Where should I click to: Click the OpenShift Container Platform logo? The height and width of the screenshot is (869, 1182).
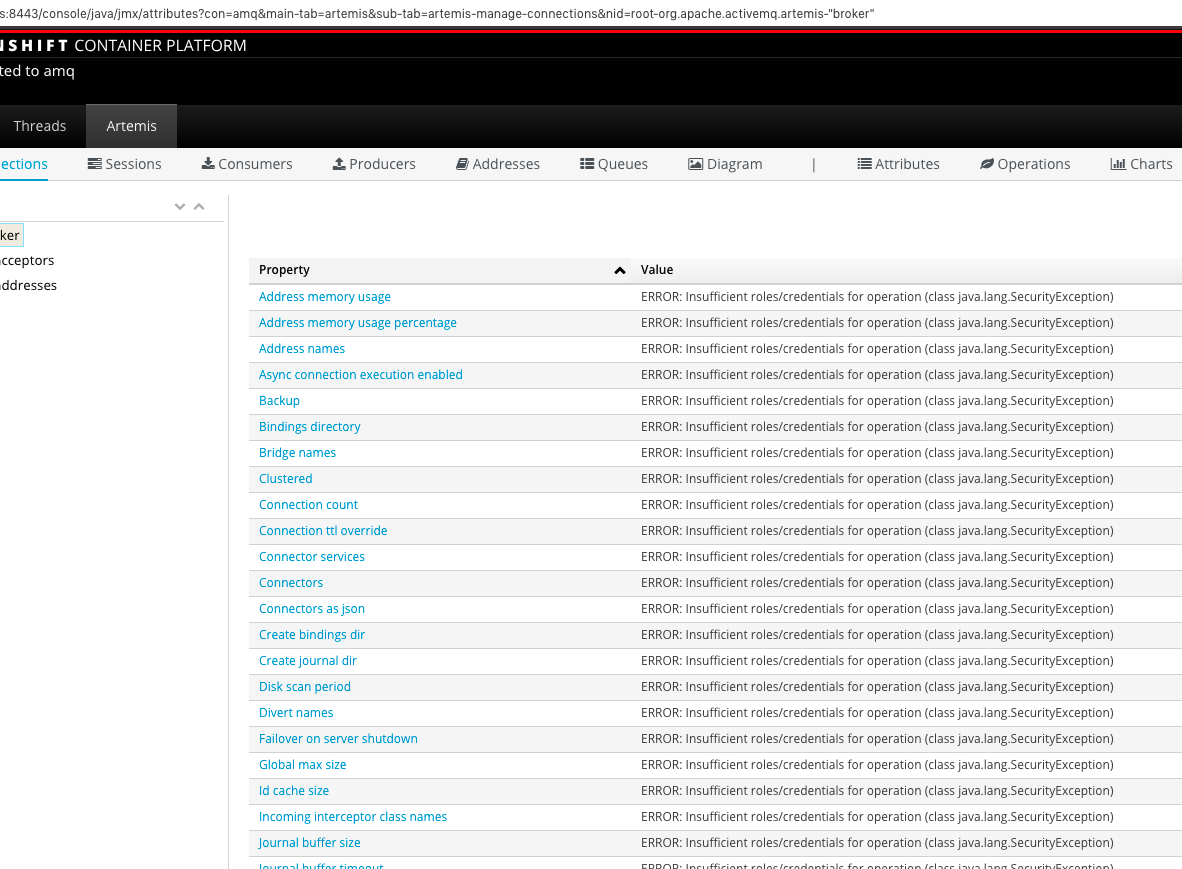pyautogui.click(x=123, y=45)
